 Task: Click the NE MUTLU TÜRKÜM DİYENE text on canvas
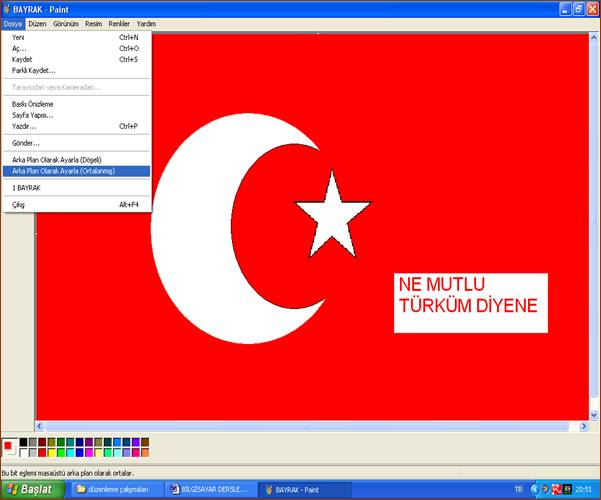point(468,295)
